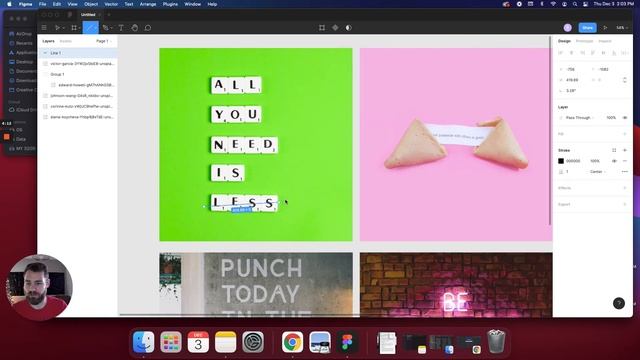Click the Align bottom icon
640x360 pixels.
coord(614,53)
